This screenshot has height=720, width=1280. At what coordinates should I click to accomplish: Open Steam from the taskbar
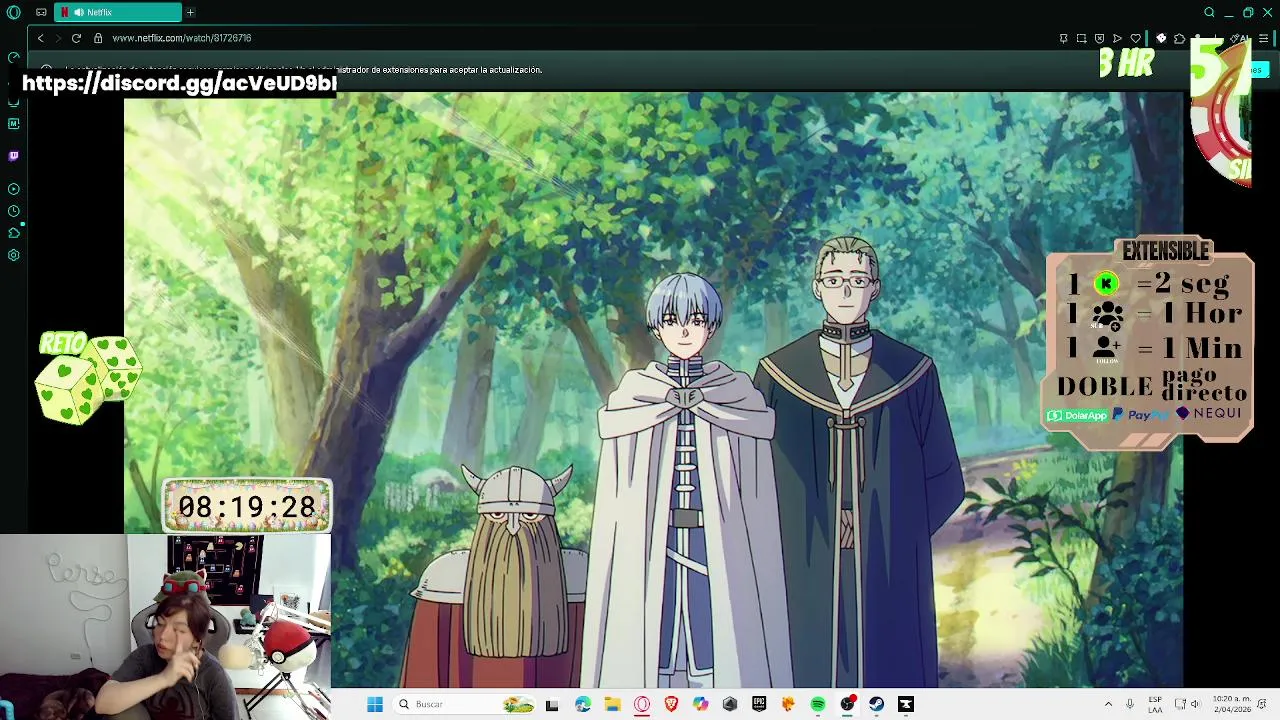click(x=877, y=704)
